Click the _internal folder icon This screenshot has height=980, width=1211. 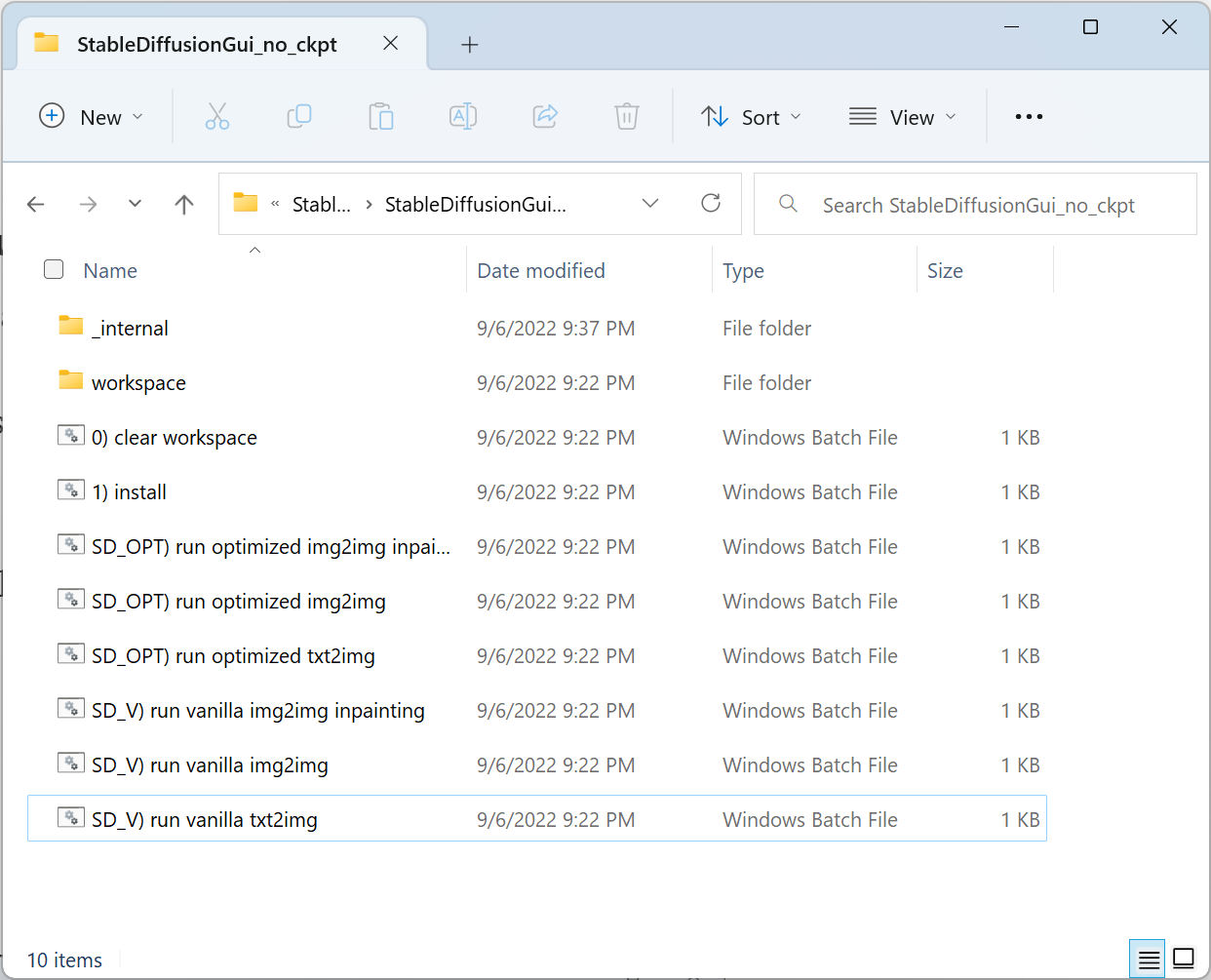coord(71,326)
